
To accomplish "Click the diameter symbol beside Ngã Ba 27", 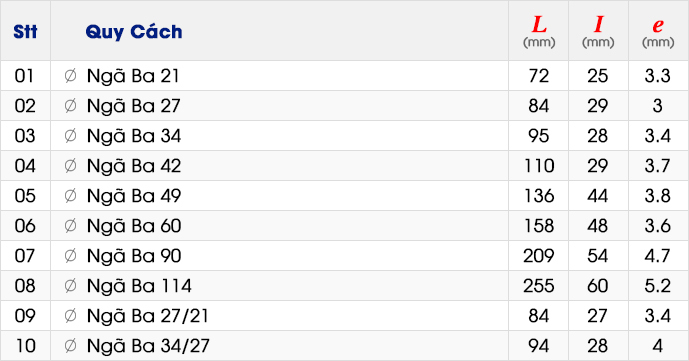I will click(x=70, y=106).
